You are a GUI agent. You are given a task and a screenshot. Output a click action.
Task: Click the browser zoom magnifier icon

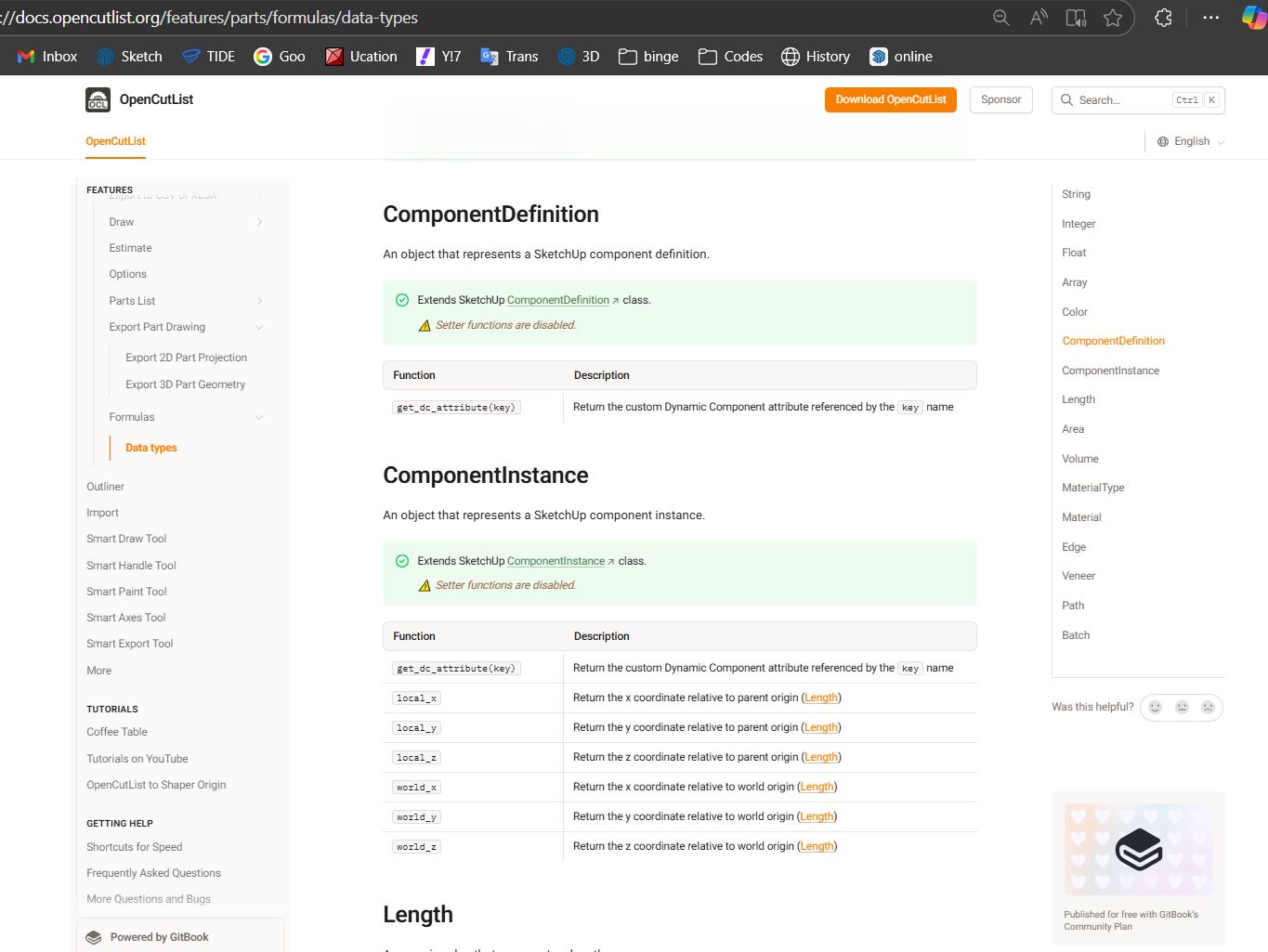1000,18
